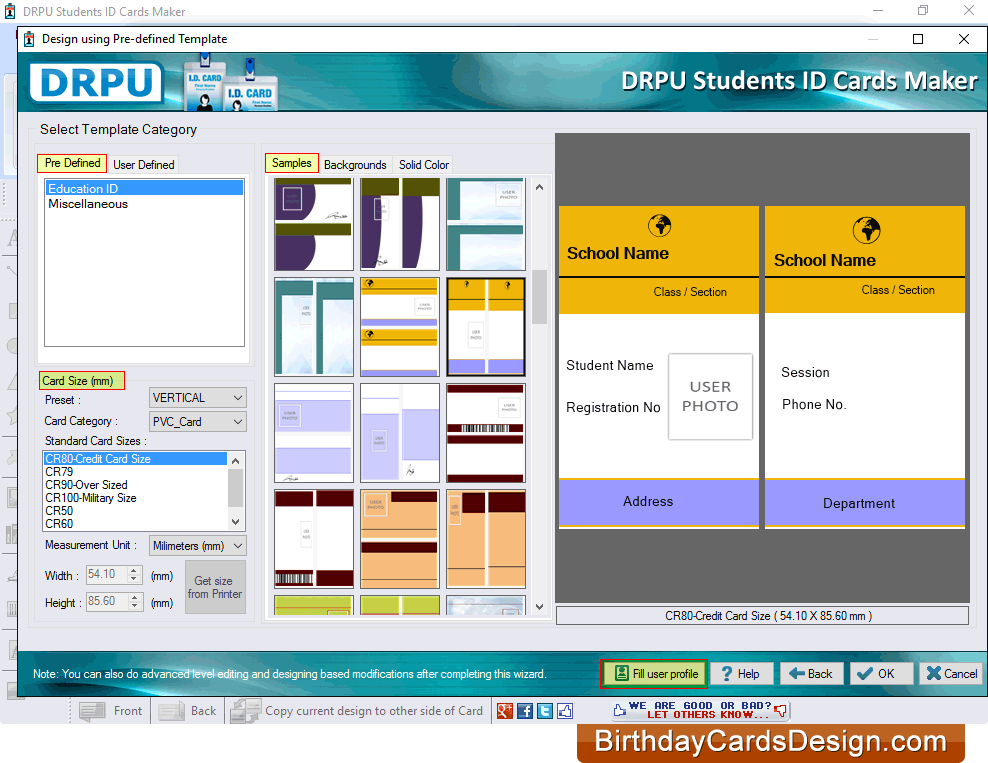The width and height of the screenshot is (988, 763).
Task: Increase Width with up stepper arrow
Action: click(134, 570)
